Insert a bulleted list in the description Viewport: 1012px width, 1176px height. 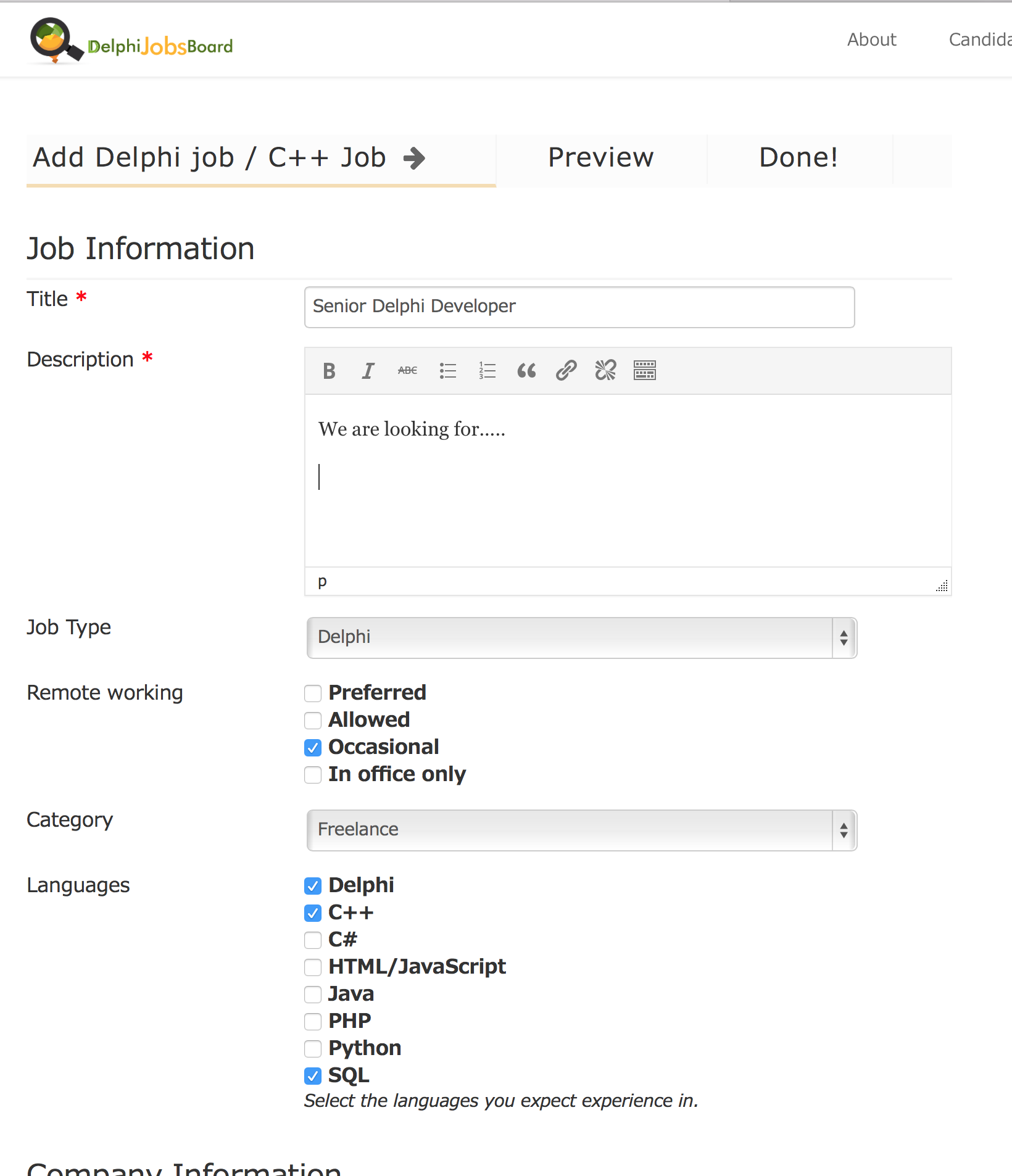point(447,370)
